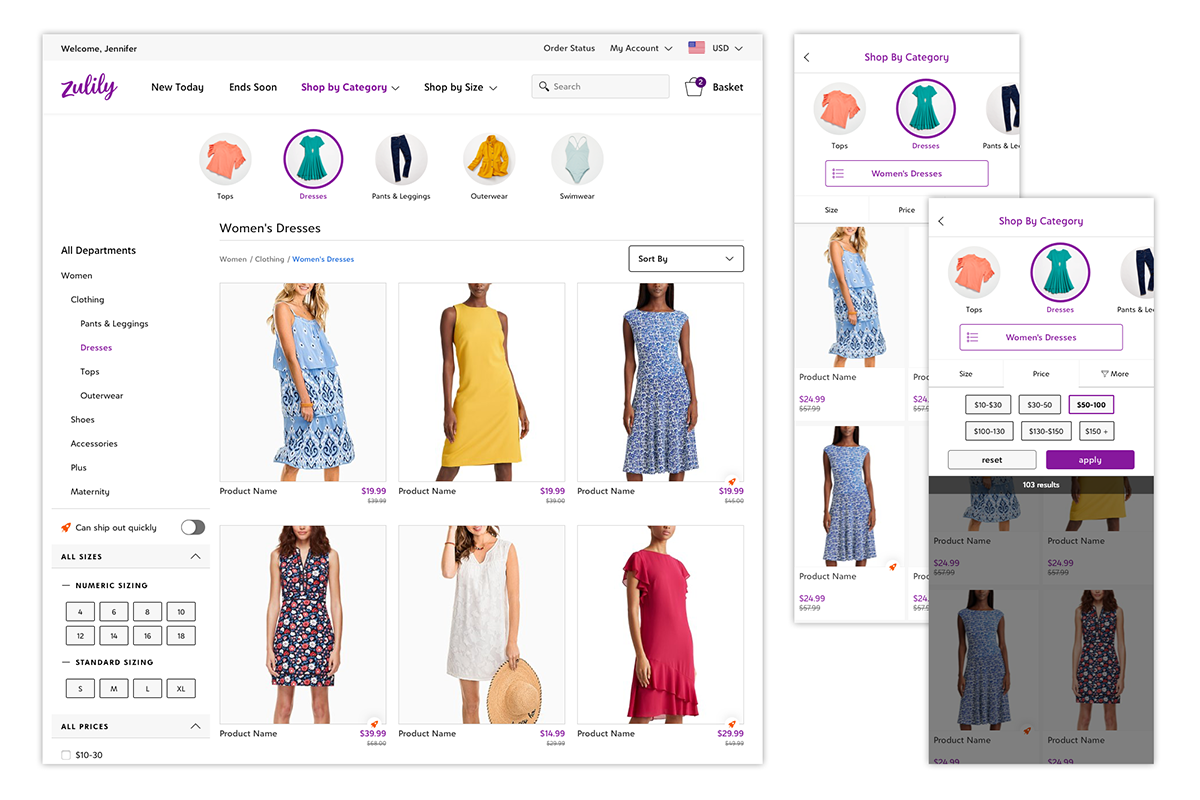This screenshot has height=800, width=1200.
Task: Select numeric size 16
Action: click(x=147, y=636)
